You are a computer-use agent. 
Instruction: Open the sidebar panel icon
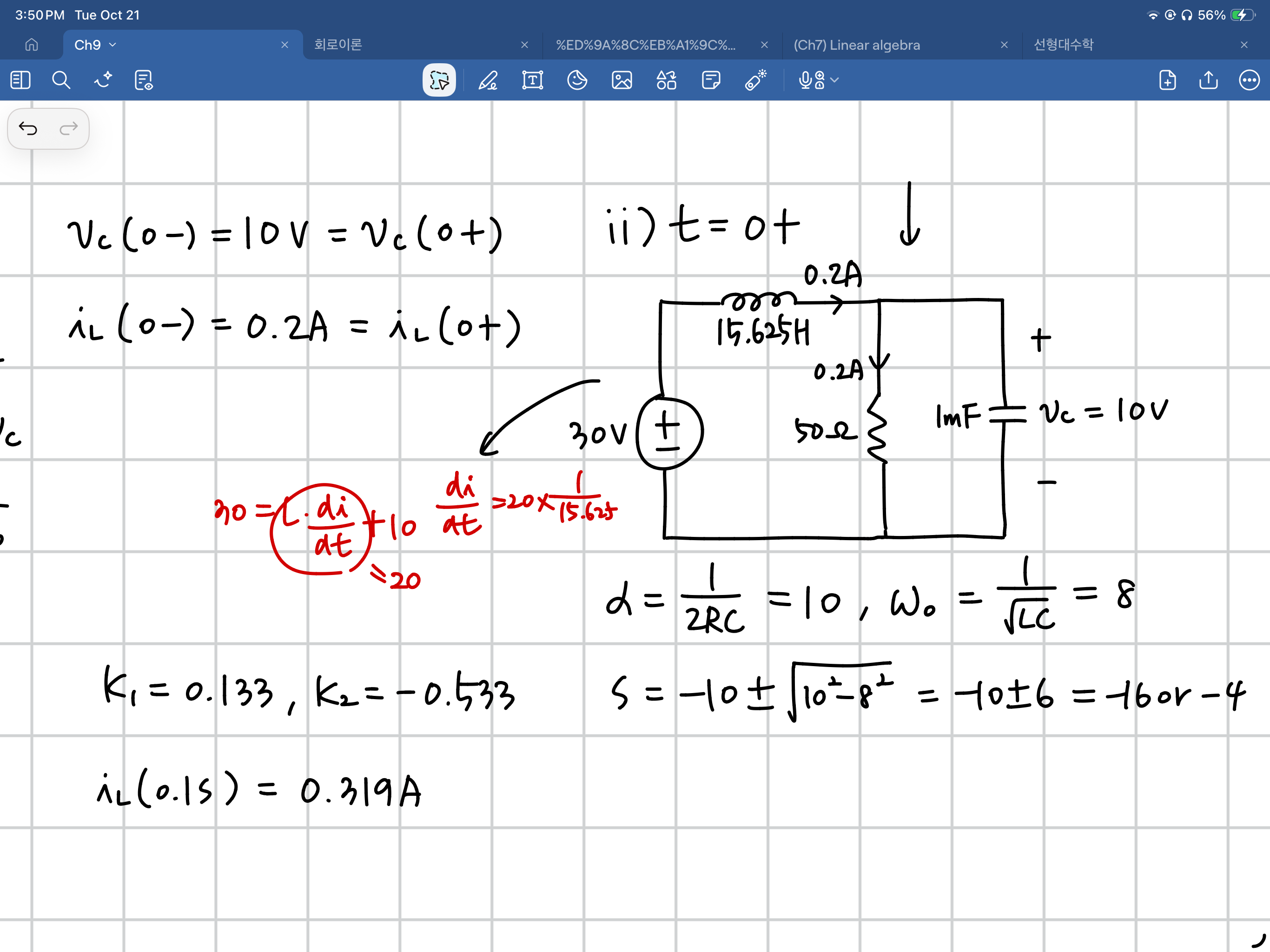(x=20, y=80)
